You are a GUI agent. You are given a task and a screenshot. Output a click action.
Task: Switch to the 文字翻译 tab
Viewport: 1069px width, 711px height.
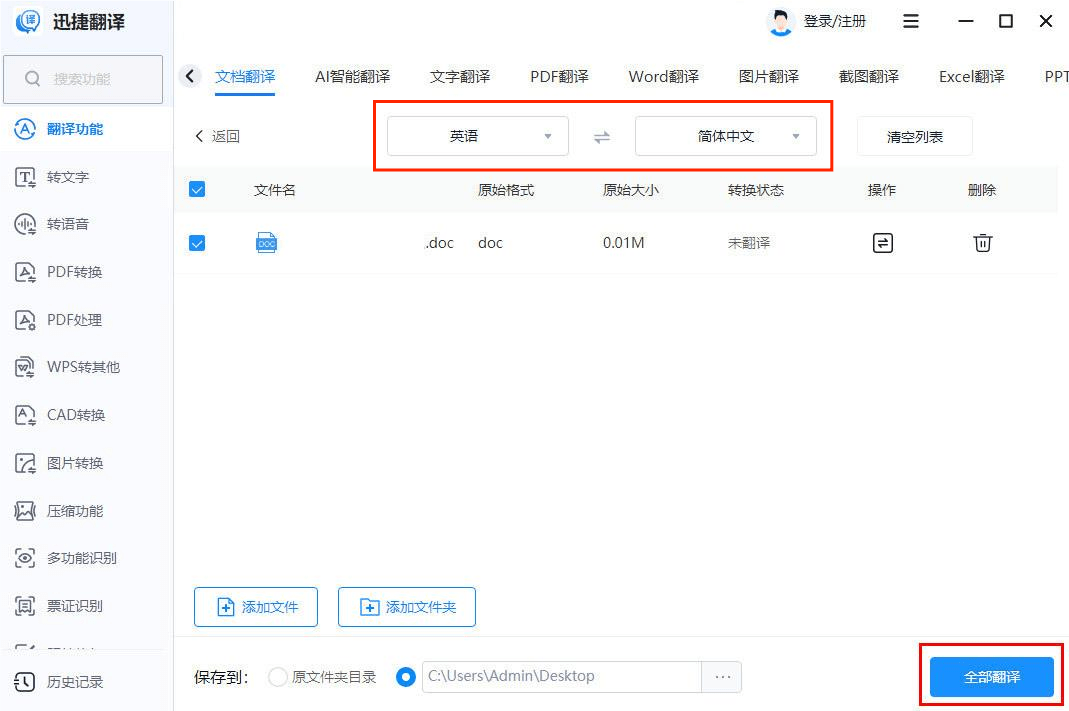click(460, 76)
